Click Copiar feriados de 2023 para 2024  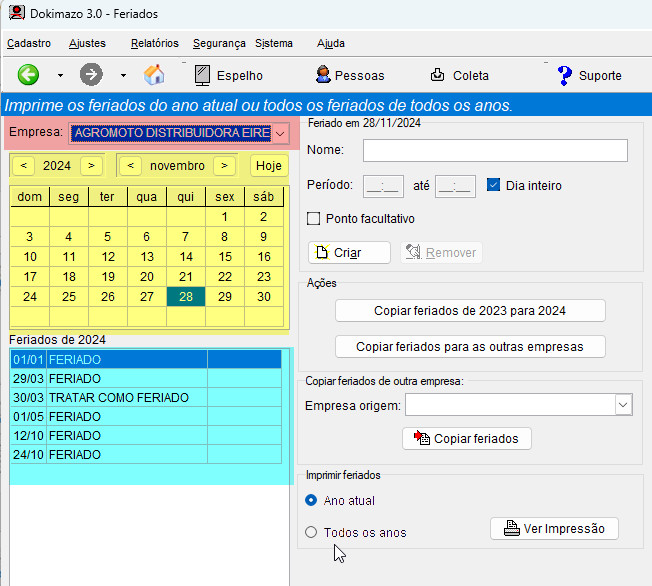tap(470, 311)
